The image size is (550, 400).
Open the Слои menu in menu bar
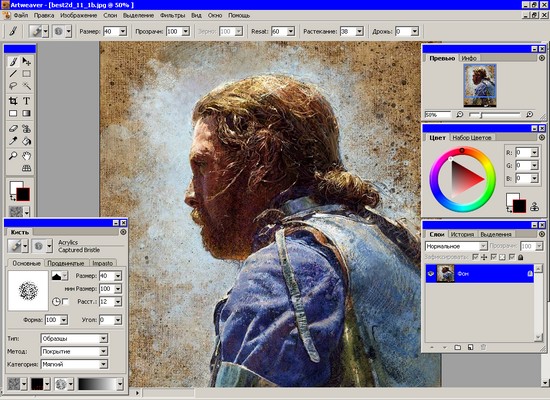tap(110, 15)
